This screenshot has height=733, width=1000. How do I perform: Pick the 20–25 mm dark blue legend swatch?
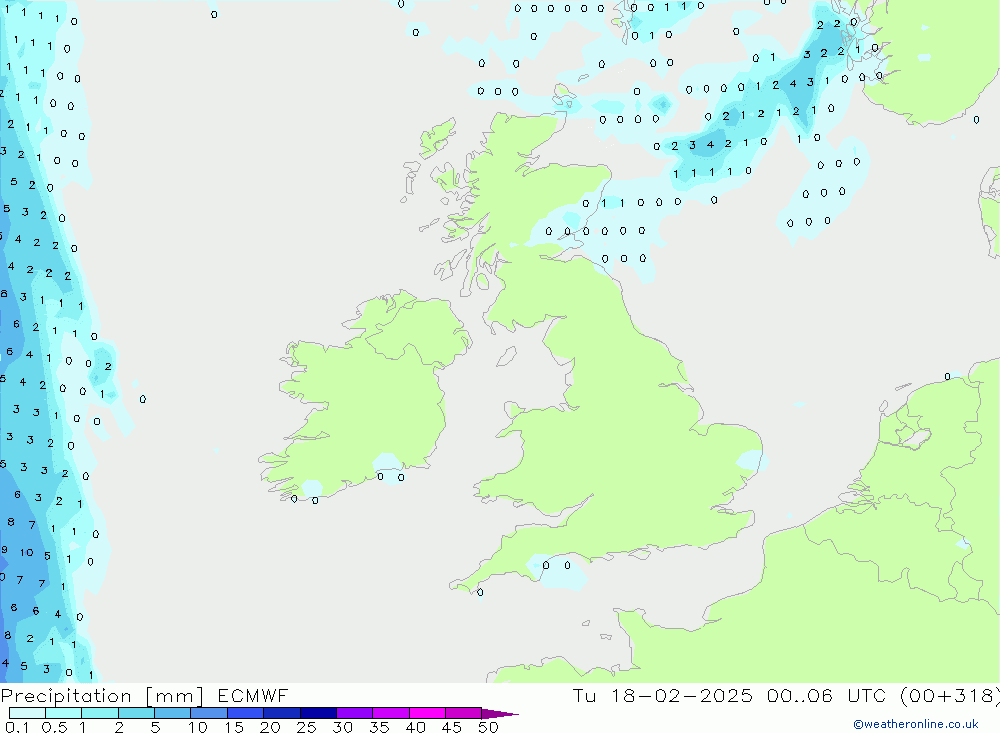[281, 713]
